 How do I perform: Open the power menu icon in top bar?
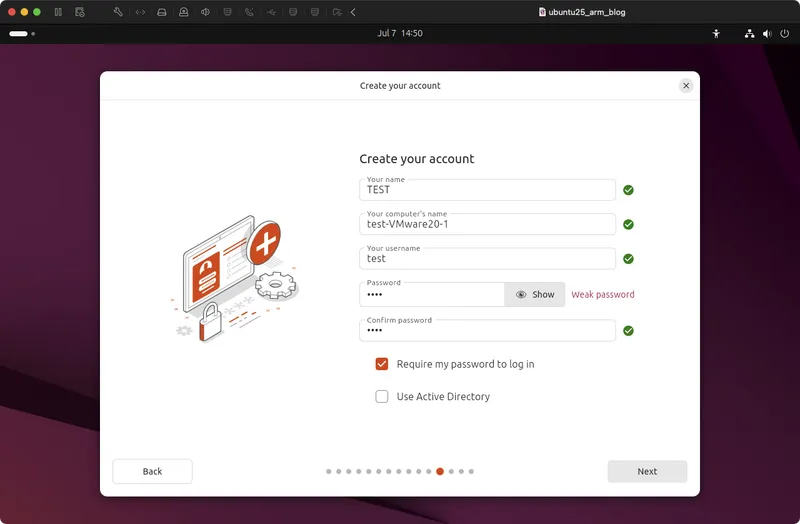[x=784, y=34]
